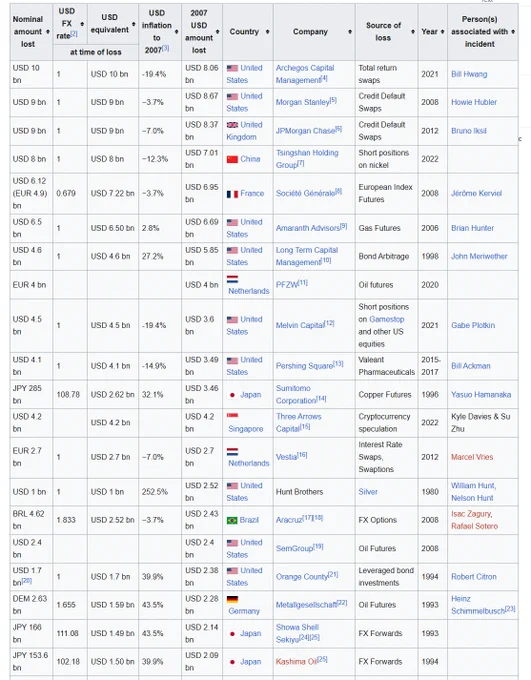Open Tsingshan Holding Group link

click(307, 159)
